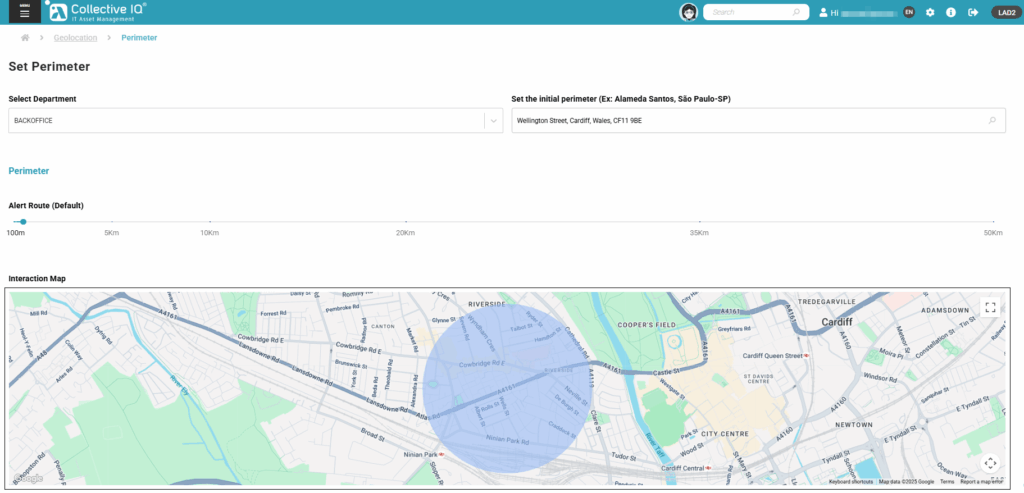Image resolution: width=1024 pixels, height=493 pixels.
Task: Switch language with the EN toggle
Action: [x=908, y=12]
